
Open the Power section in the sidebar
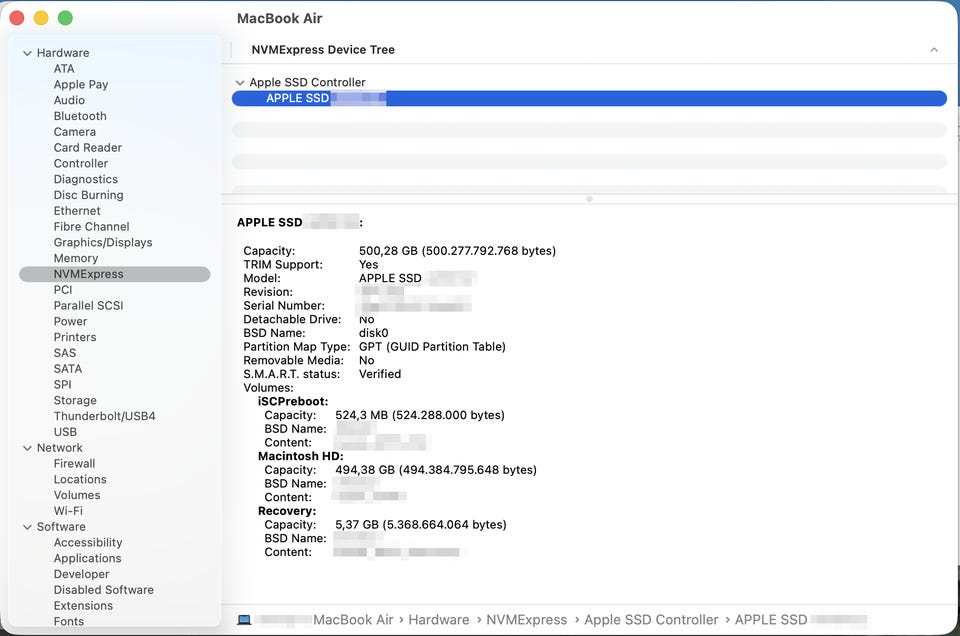coord(70,321)
